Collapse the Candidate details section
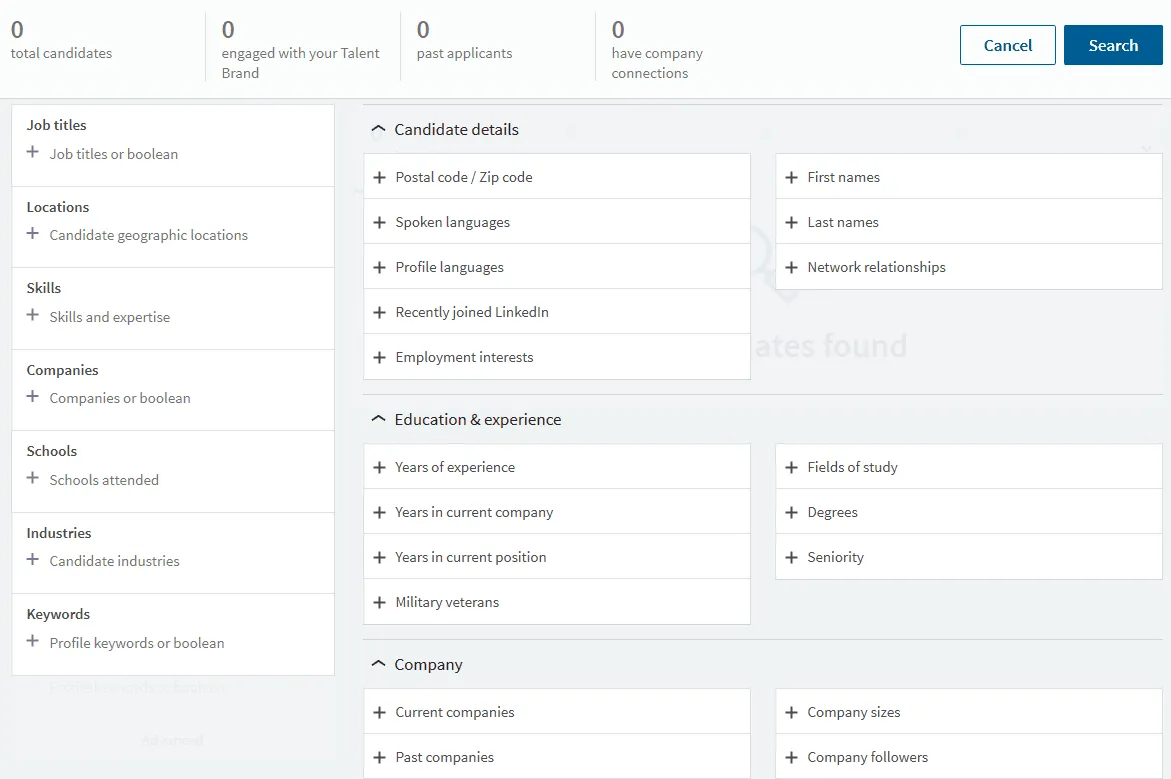1171x779 pixels. point(378,129)
